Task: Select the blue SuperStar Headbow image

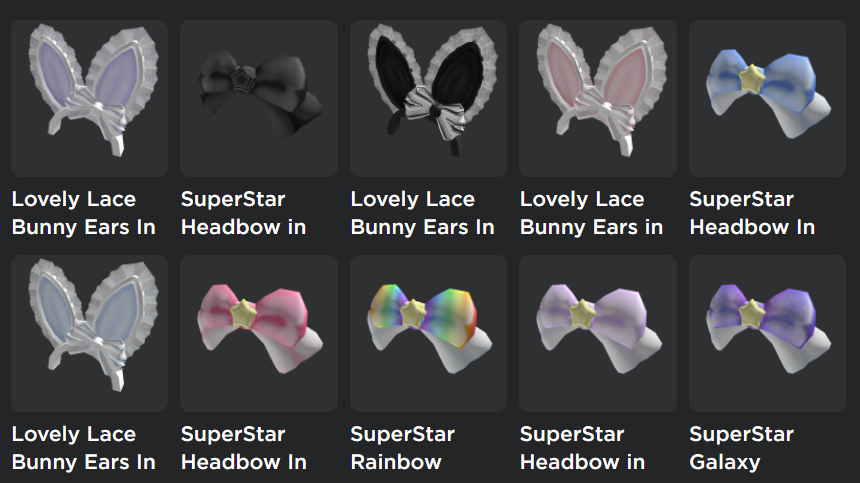Action: coord(767,99)
